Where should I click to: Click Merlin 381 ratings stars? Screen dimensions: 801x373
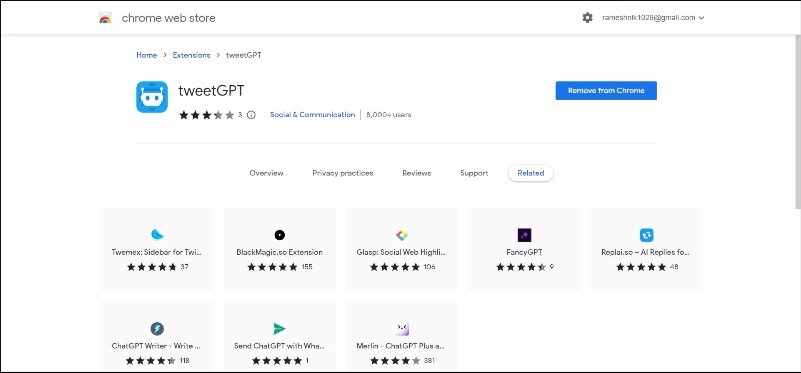point(395,361)
